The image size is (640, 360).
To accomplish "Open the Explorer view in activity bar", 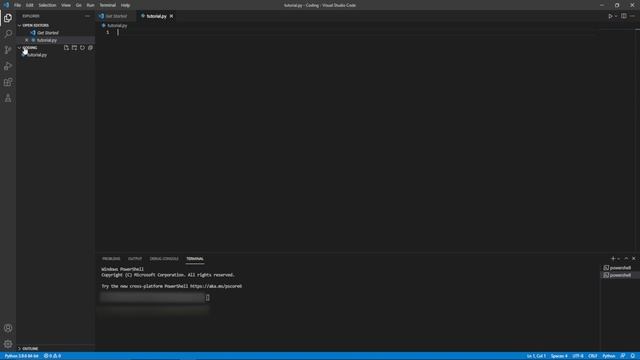I will 8,18.
